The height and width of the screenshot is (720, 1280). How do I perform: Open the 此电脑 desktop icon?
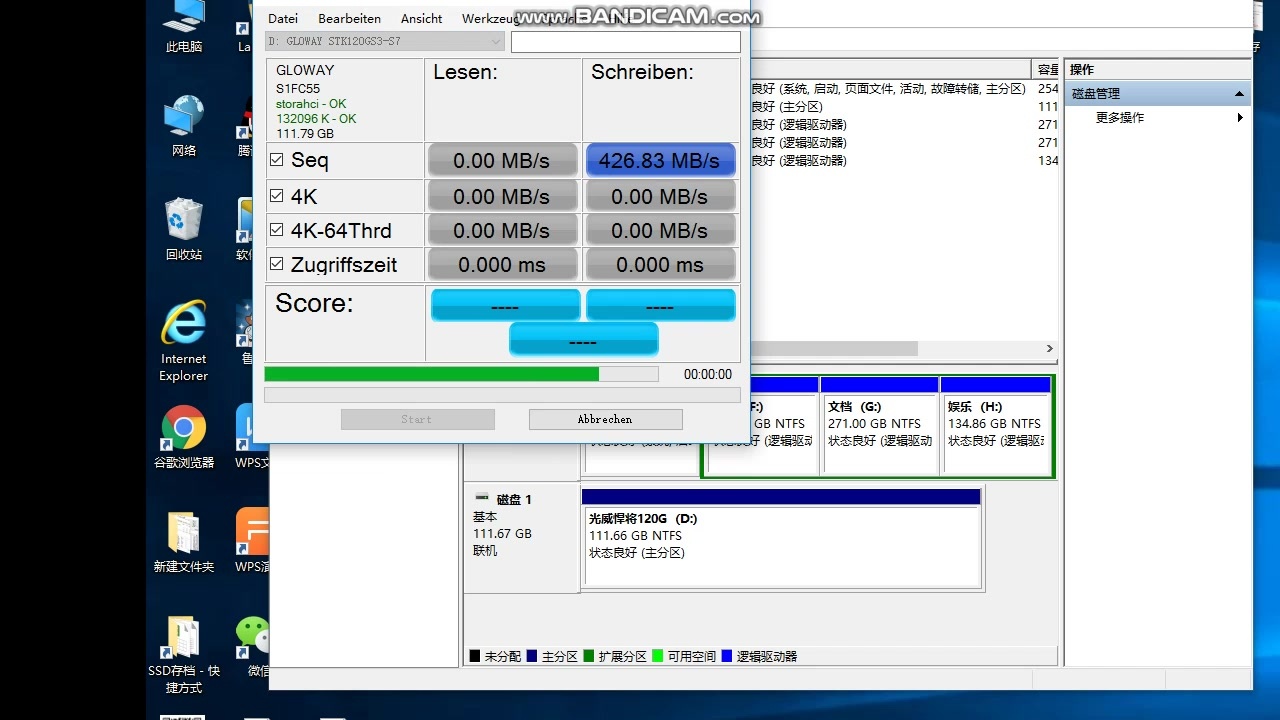pyautogui.click(x=184, y=25)
